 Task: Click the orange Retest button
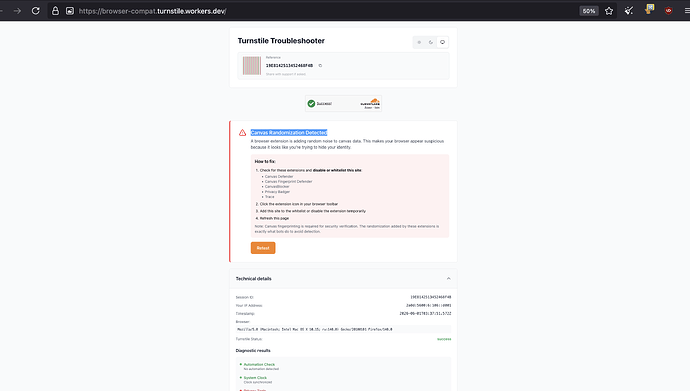coord(263,248)
